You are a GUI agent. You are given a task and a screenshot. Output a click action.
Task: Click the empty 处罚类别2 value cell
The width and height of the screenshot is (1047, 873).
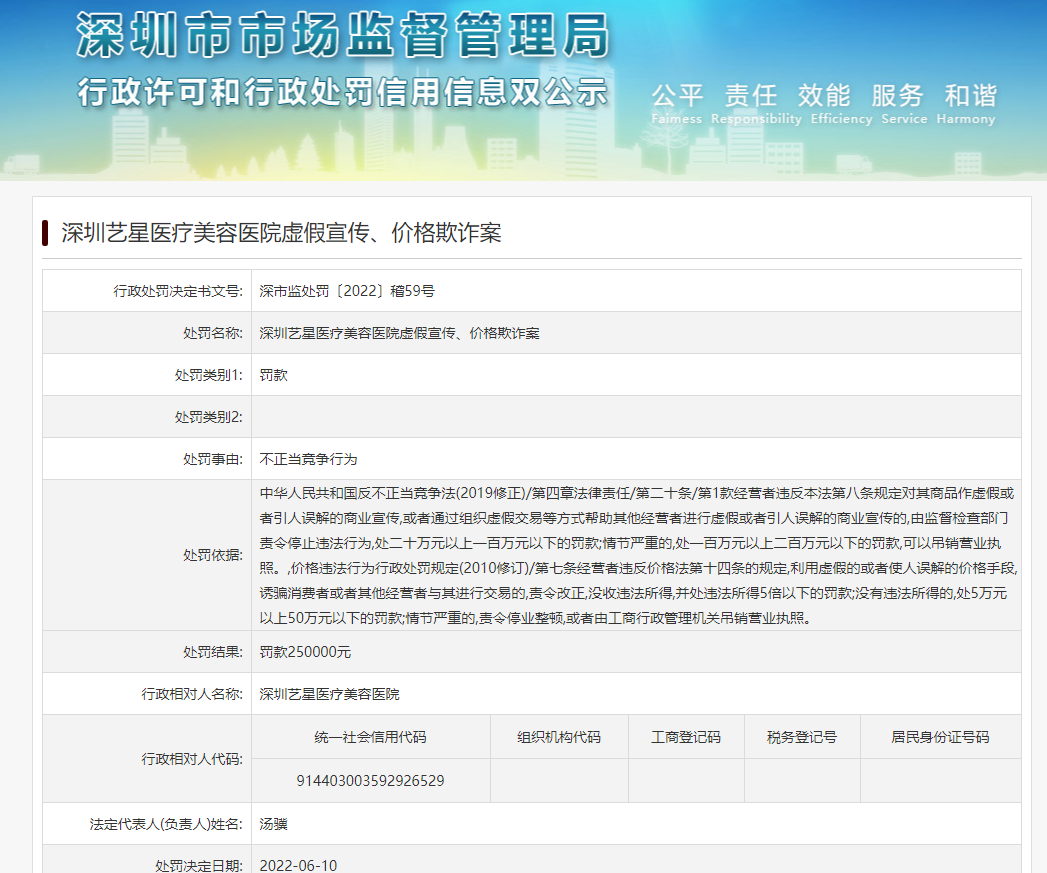[635, 417]
